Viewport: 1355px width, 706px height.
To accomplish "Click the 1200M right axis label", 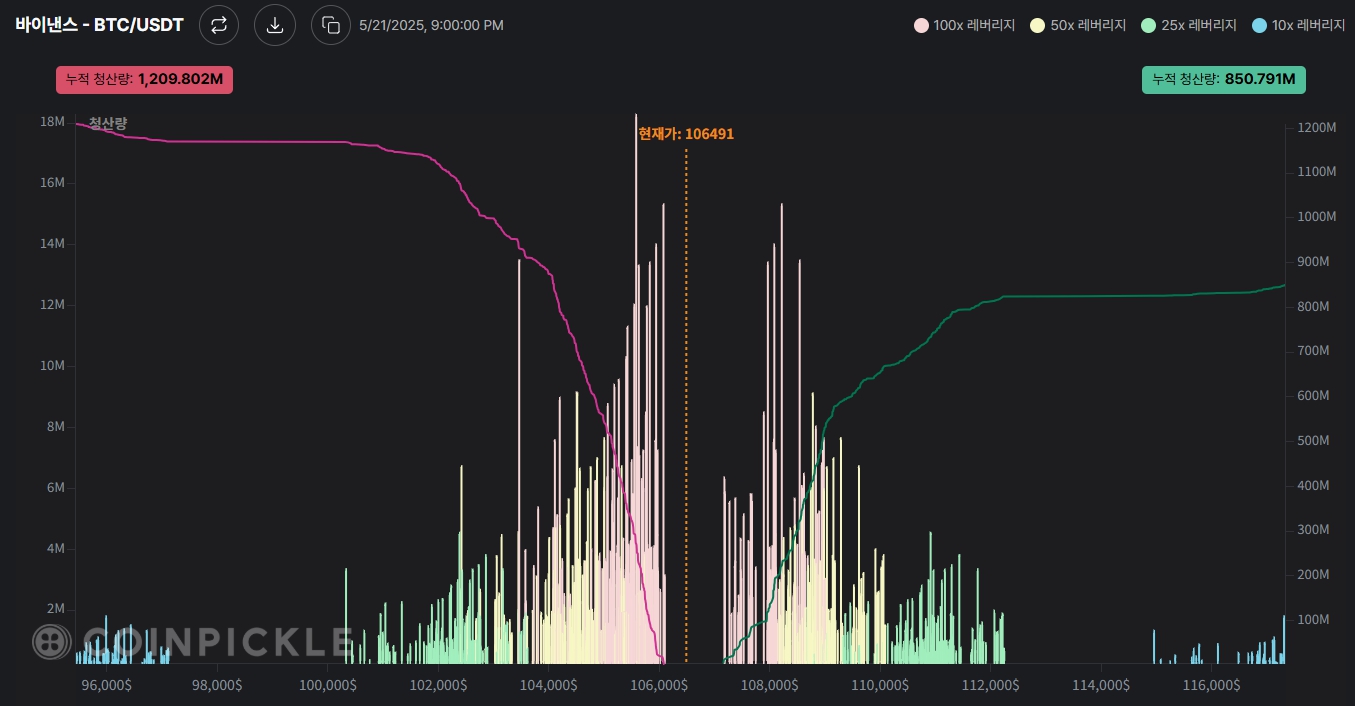I will point(1316,128).
